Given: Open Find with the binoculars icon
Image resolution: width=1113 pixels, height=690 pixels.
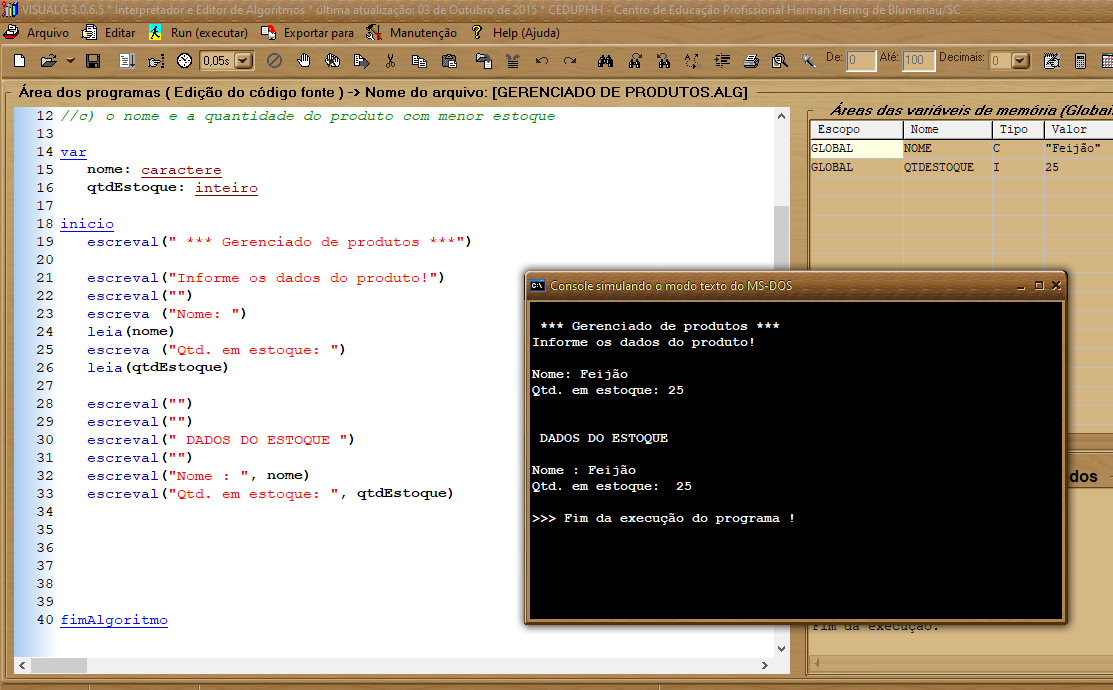Looking at the screenshot, I should (x=605, y=61).
